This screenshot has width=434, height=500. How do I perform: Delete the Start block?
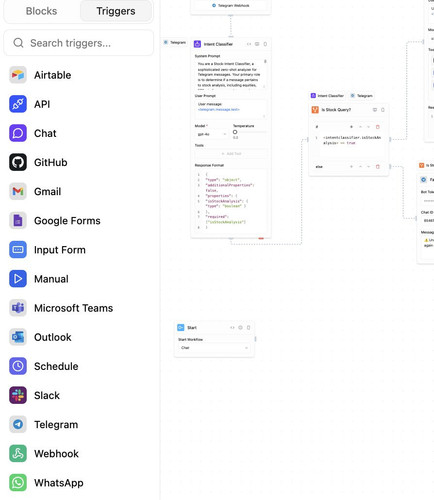pyautogui.click(x=248, y=327)
